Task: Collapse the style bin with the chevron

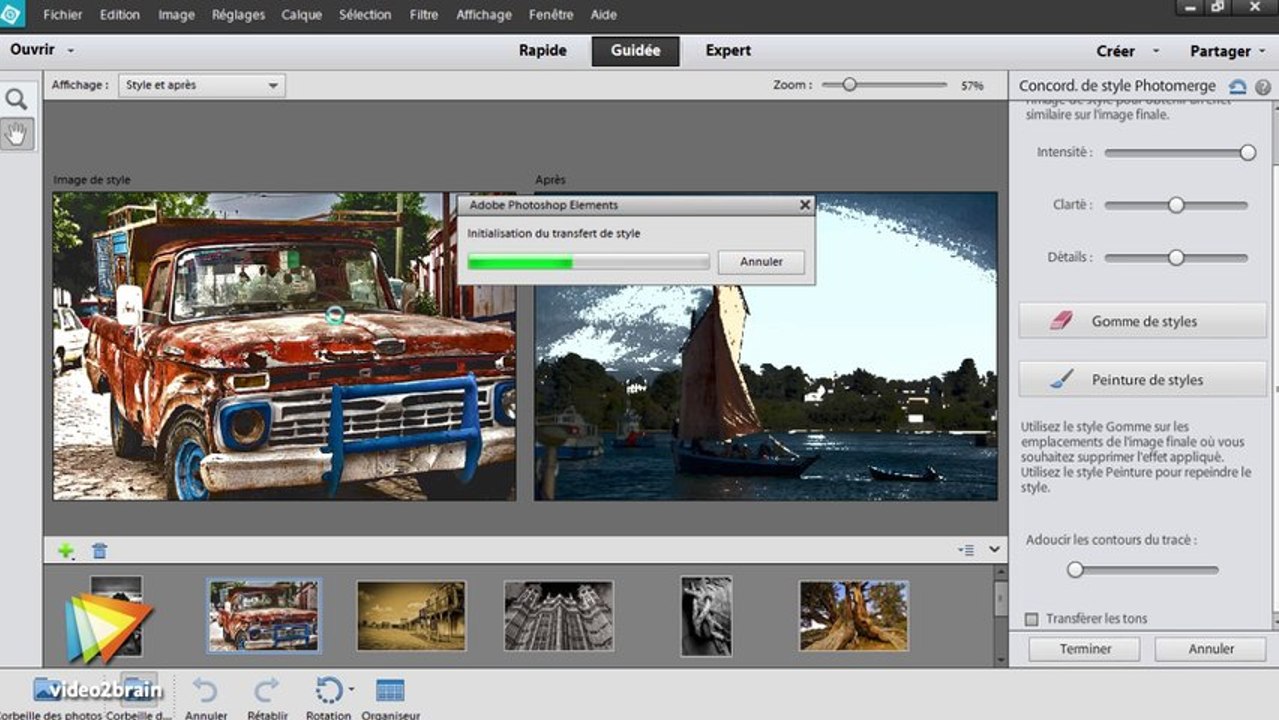Action: (995, 550)
